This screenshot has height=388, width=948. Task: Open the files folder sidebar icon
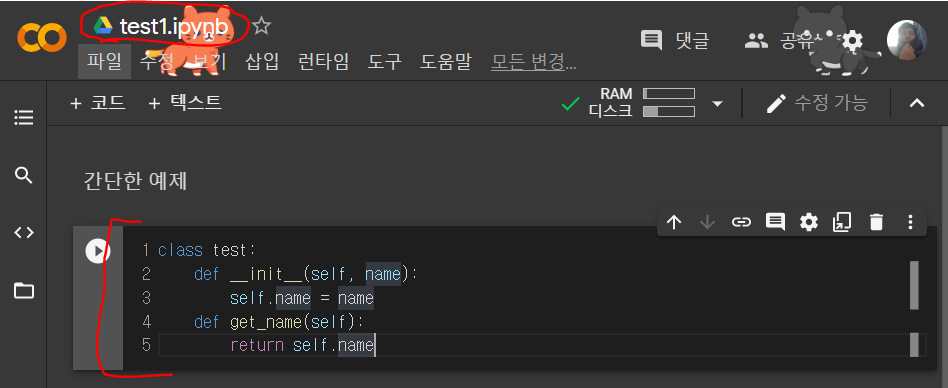pos(24,291)
